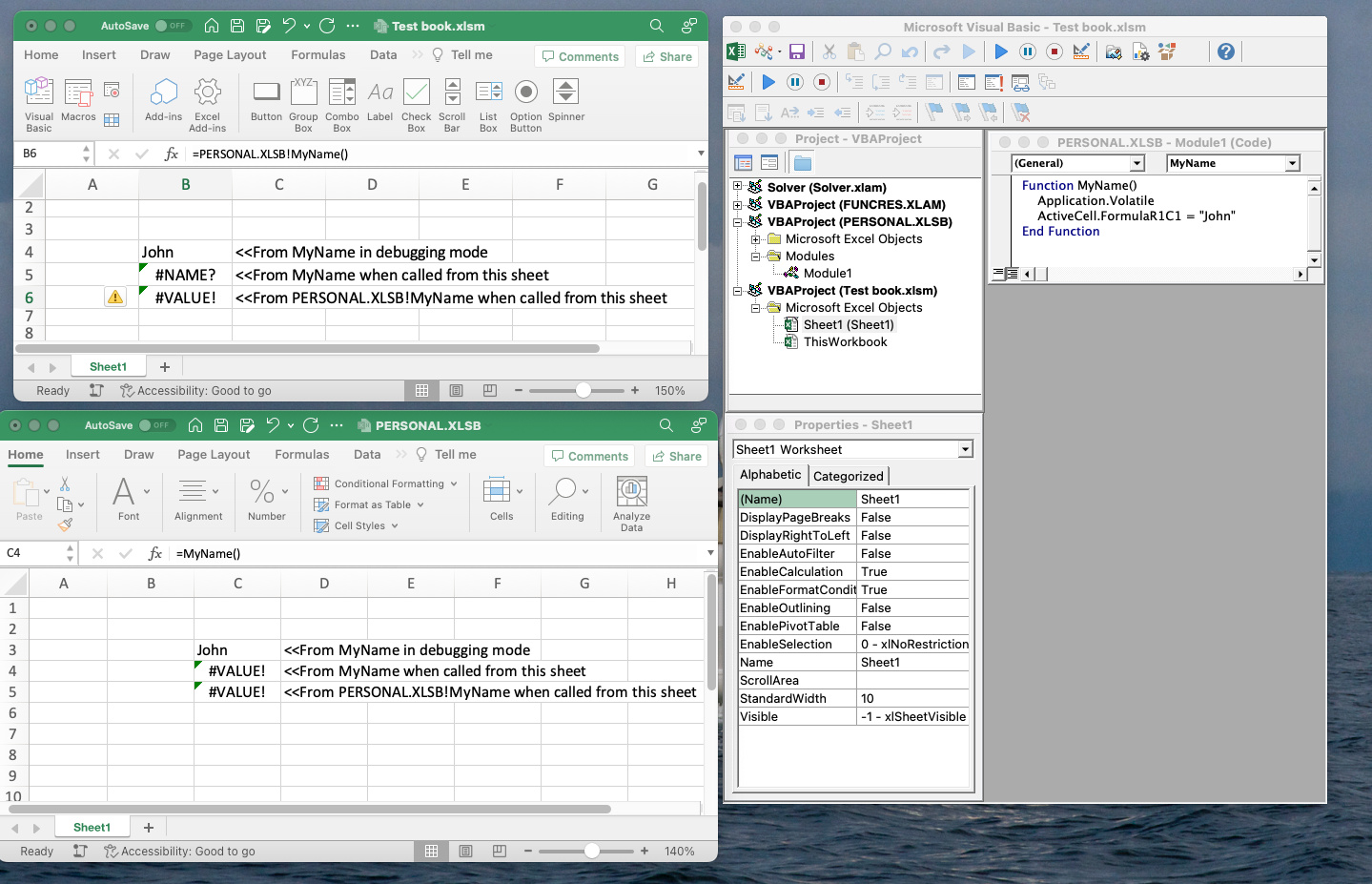Open the Macros dialog in Test book ribbon

coord(78,100)
